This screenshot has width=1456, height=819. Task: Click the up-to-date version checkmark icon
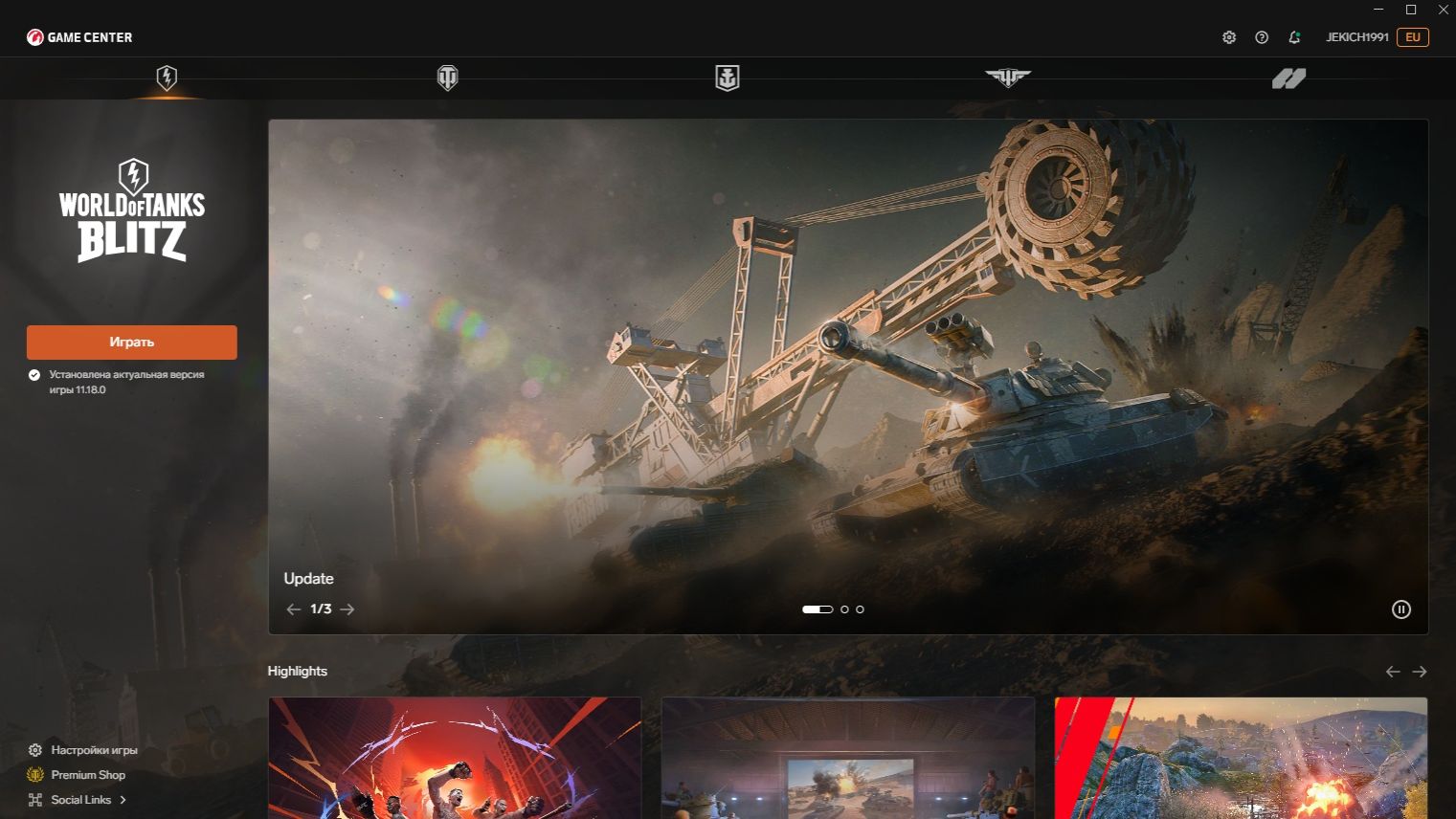(34, 375)
